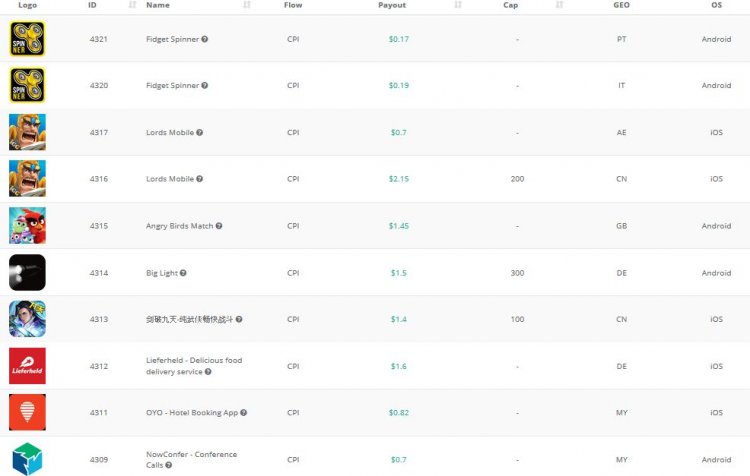
Task: Select the Lieferheld logo icon
Action: point(27,366)
